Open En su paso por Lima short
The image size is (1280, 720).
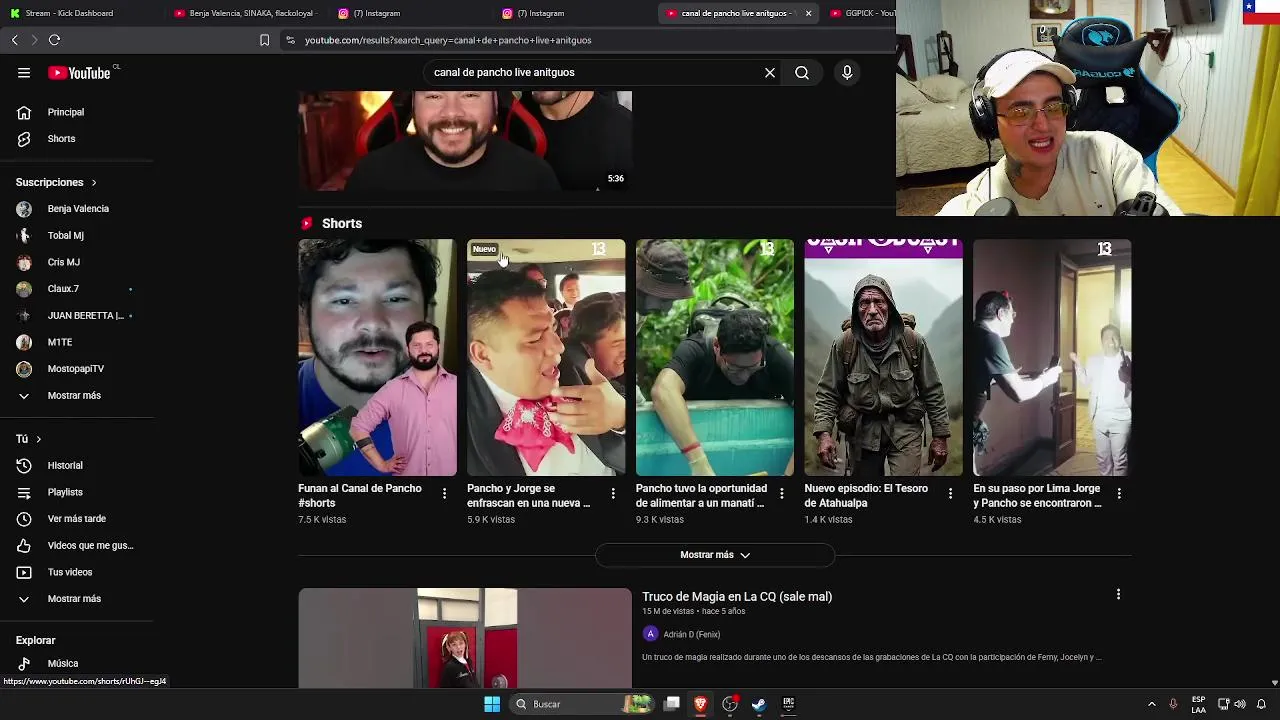(x=1052, y=357)
